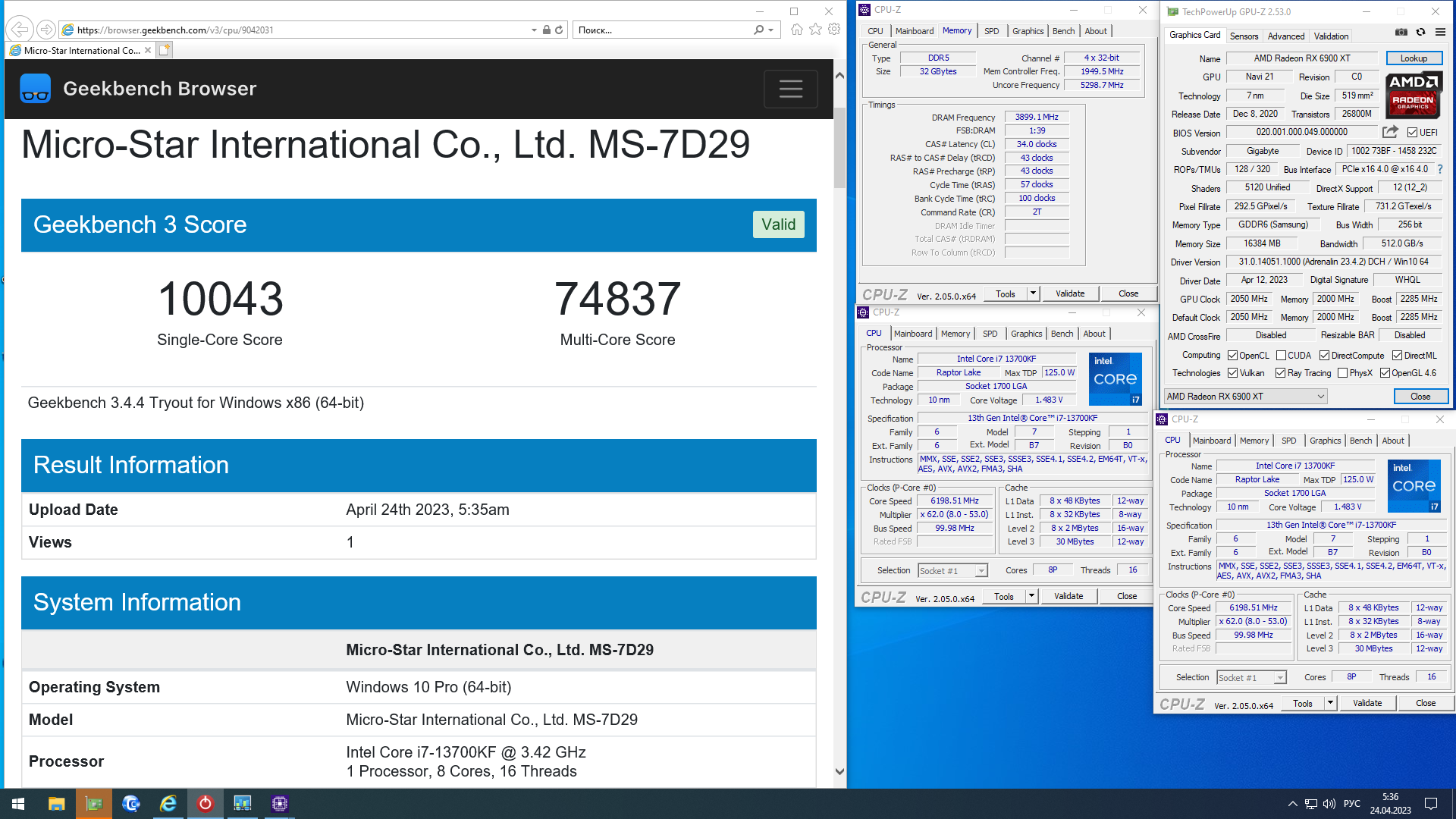Viewport: 1456px width, 819px height.
Task: Click the scroll down arrow in Internet Explorer
Action: [839, 771]
